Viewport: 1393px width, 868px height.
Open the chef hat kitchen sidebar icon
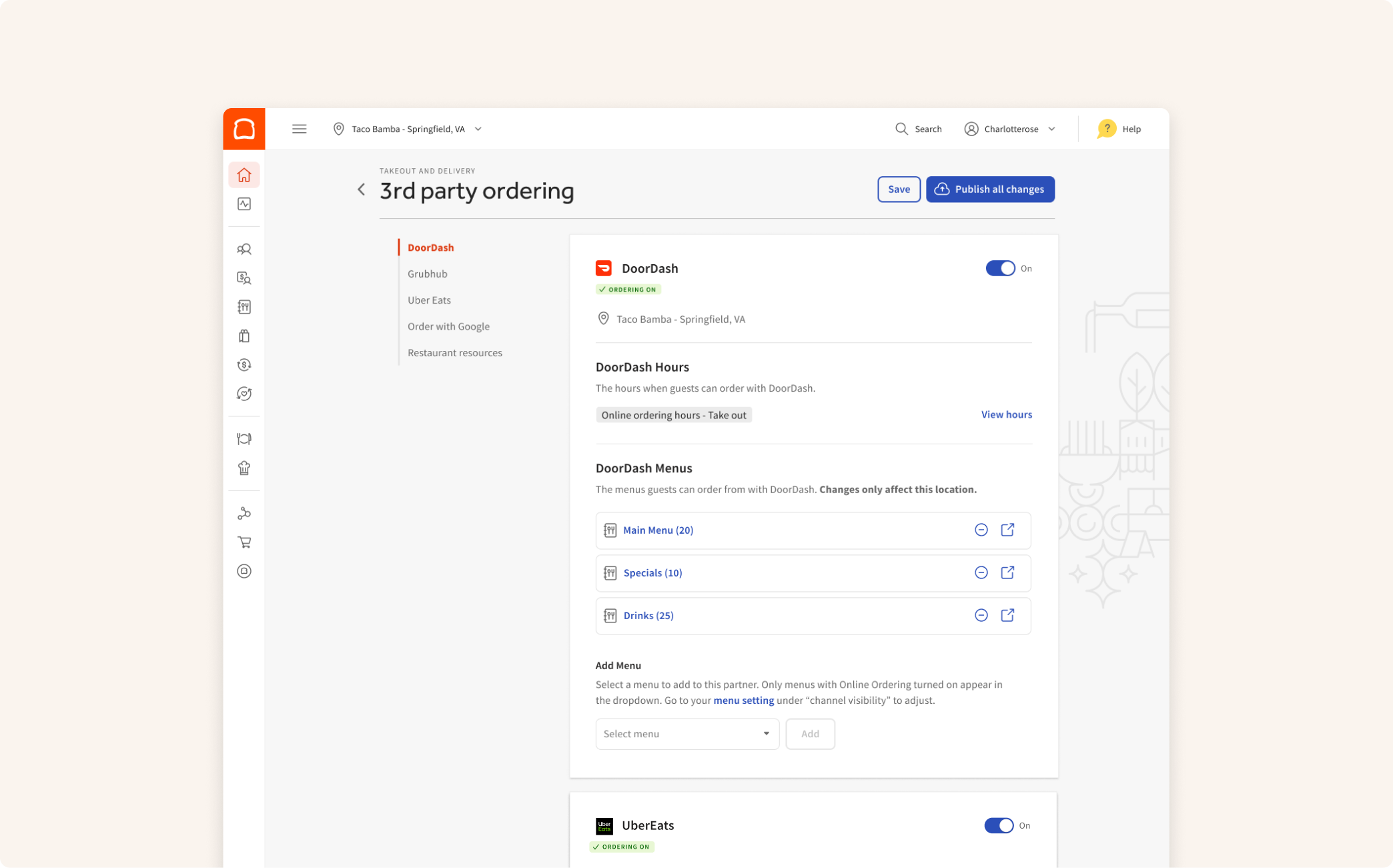point(244,468)
